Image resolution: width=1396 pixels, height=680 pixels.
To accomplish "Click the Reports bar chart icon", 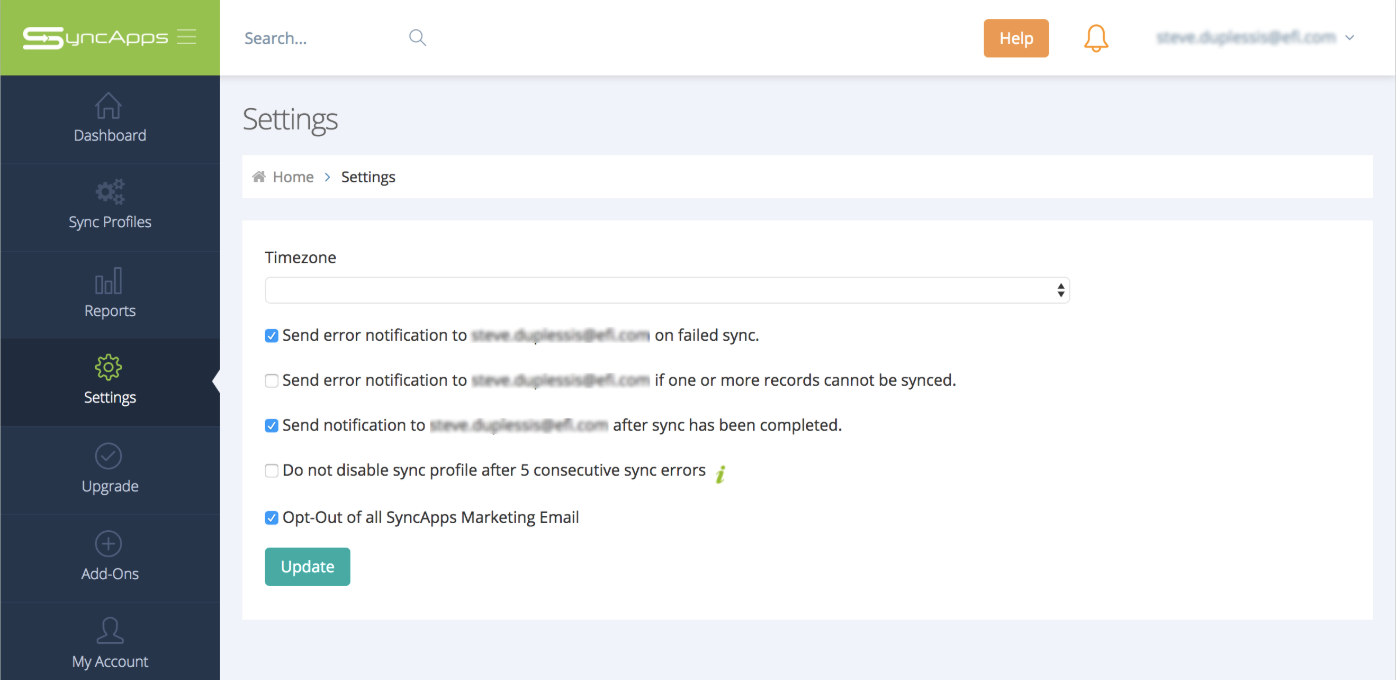I will pos(108,281).
